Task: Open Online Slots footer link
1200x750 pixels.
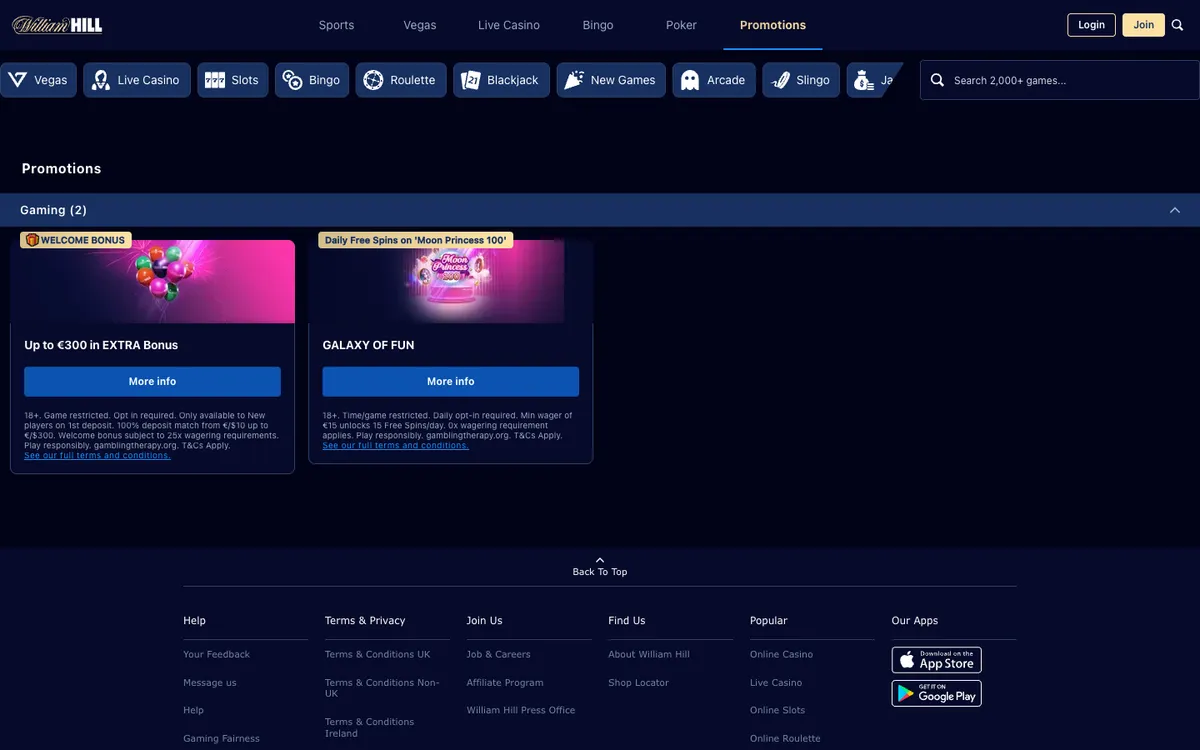Action: 777,710
